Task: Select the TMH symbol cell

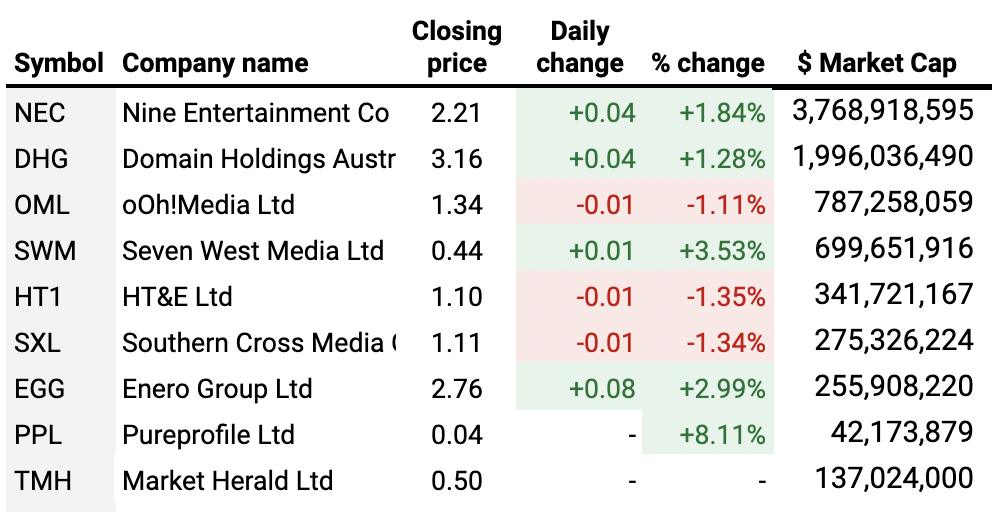Action: point(42,481)
